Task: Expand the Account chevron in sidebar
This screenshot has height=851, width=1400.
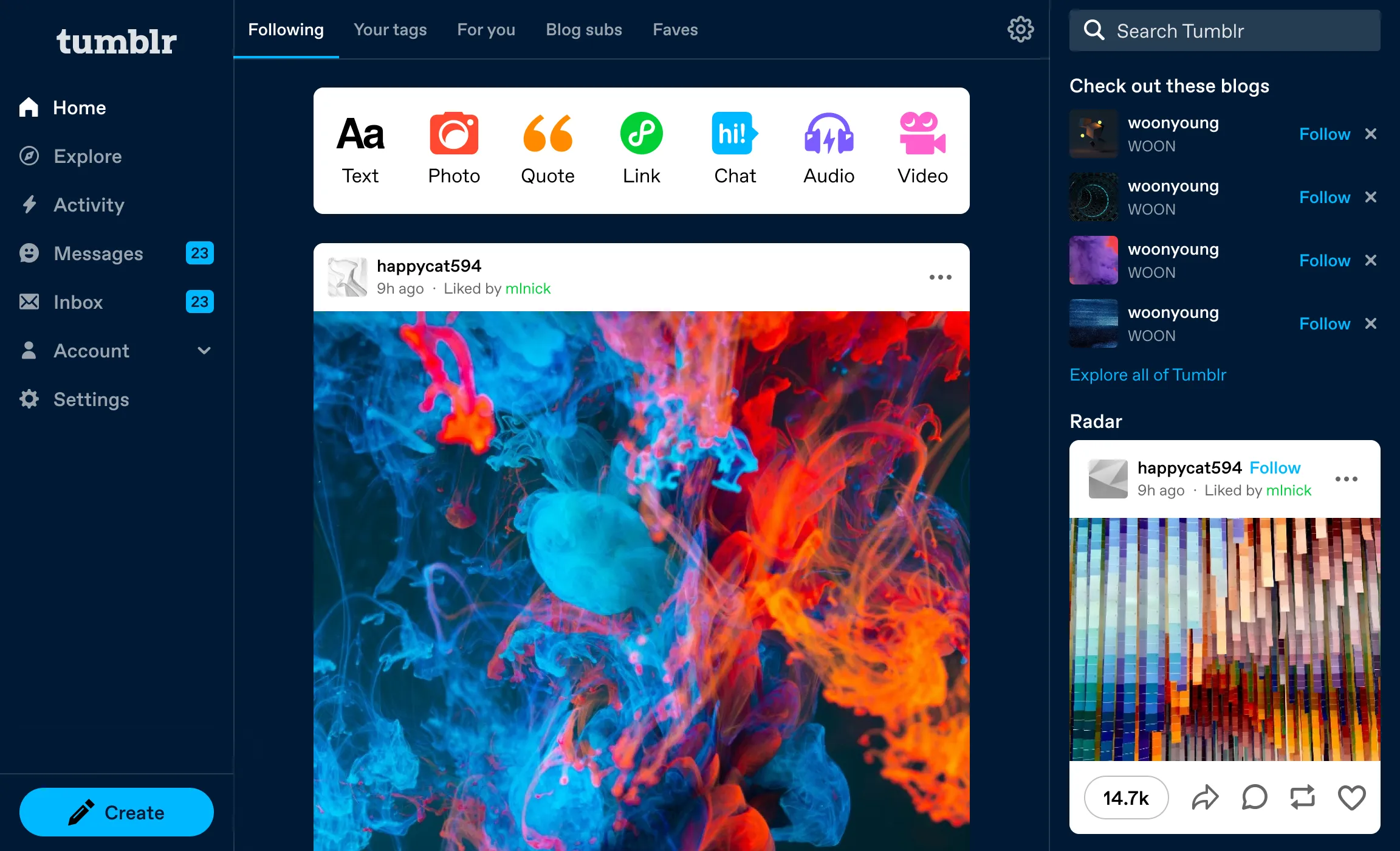Action: [204, 351]
